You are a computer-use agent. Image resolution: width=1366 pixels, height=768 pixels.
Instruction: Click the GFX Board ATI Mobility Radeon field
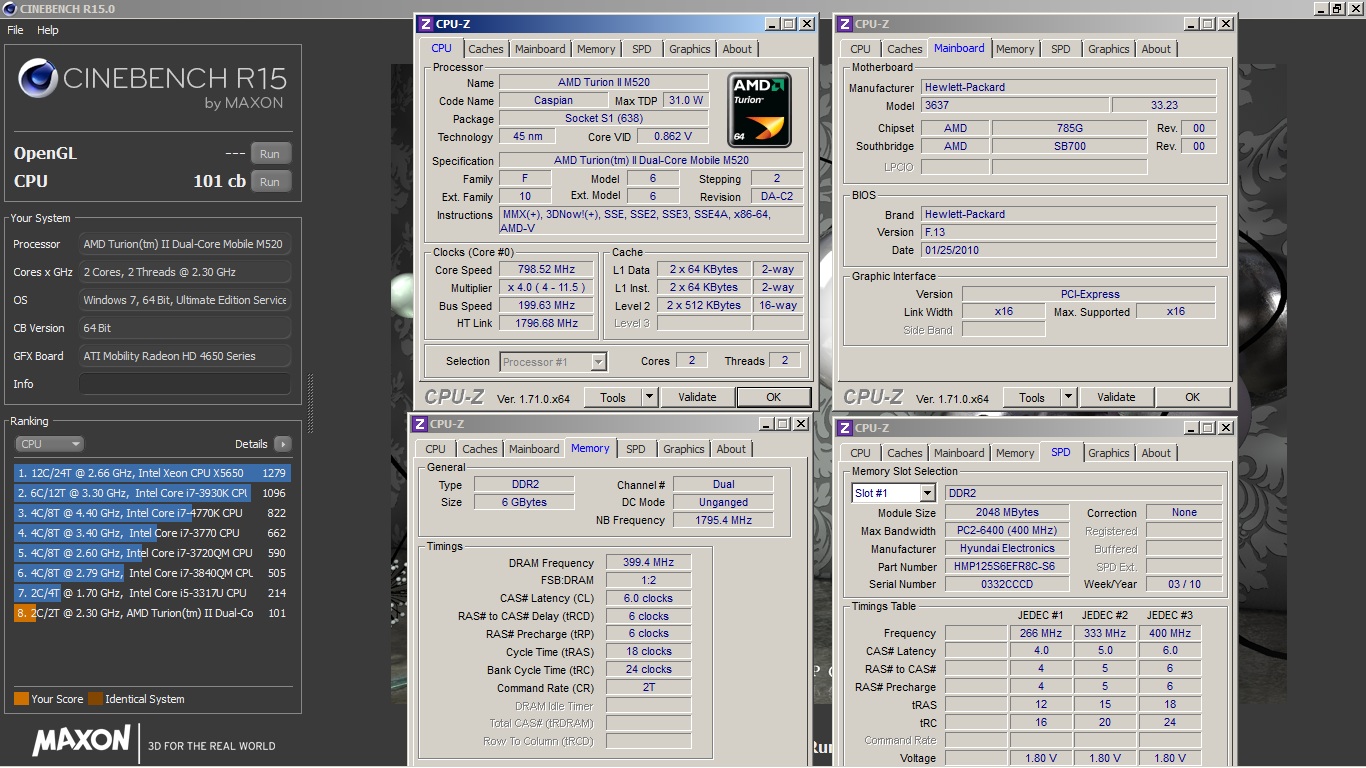[185, 356]
